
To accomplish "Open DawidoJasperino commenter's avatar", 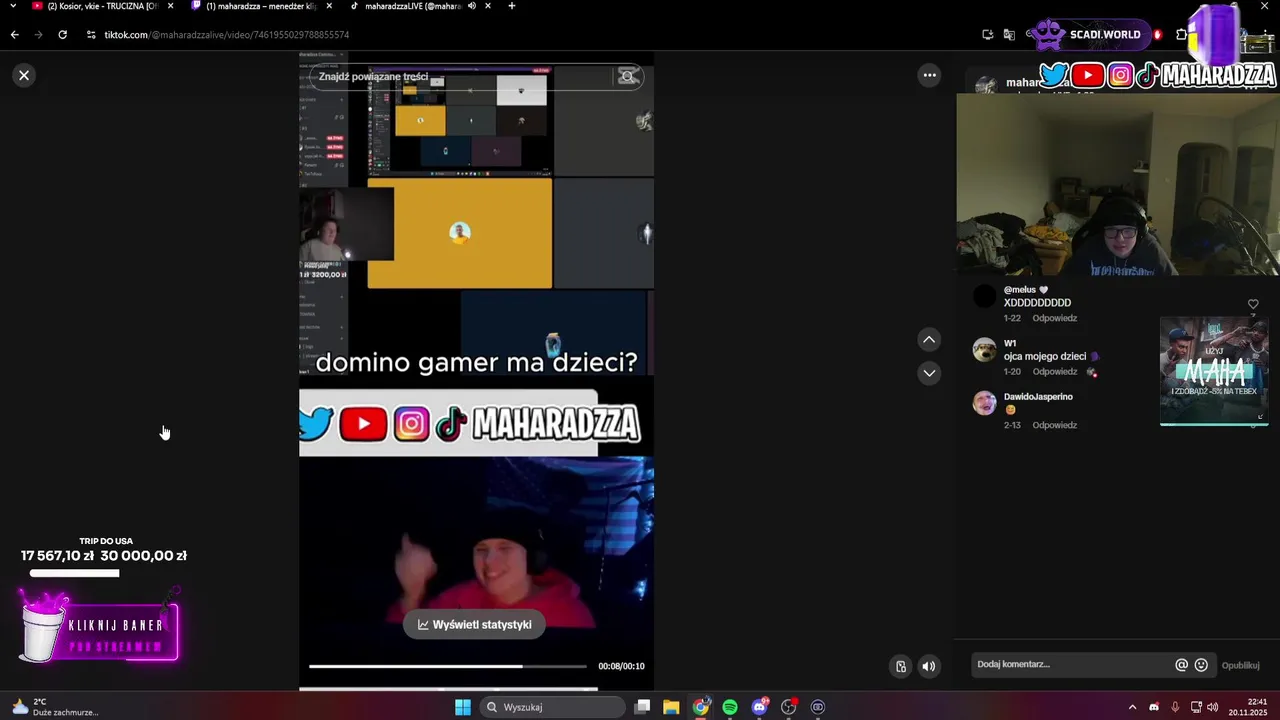I will (985, 402).
